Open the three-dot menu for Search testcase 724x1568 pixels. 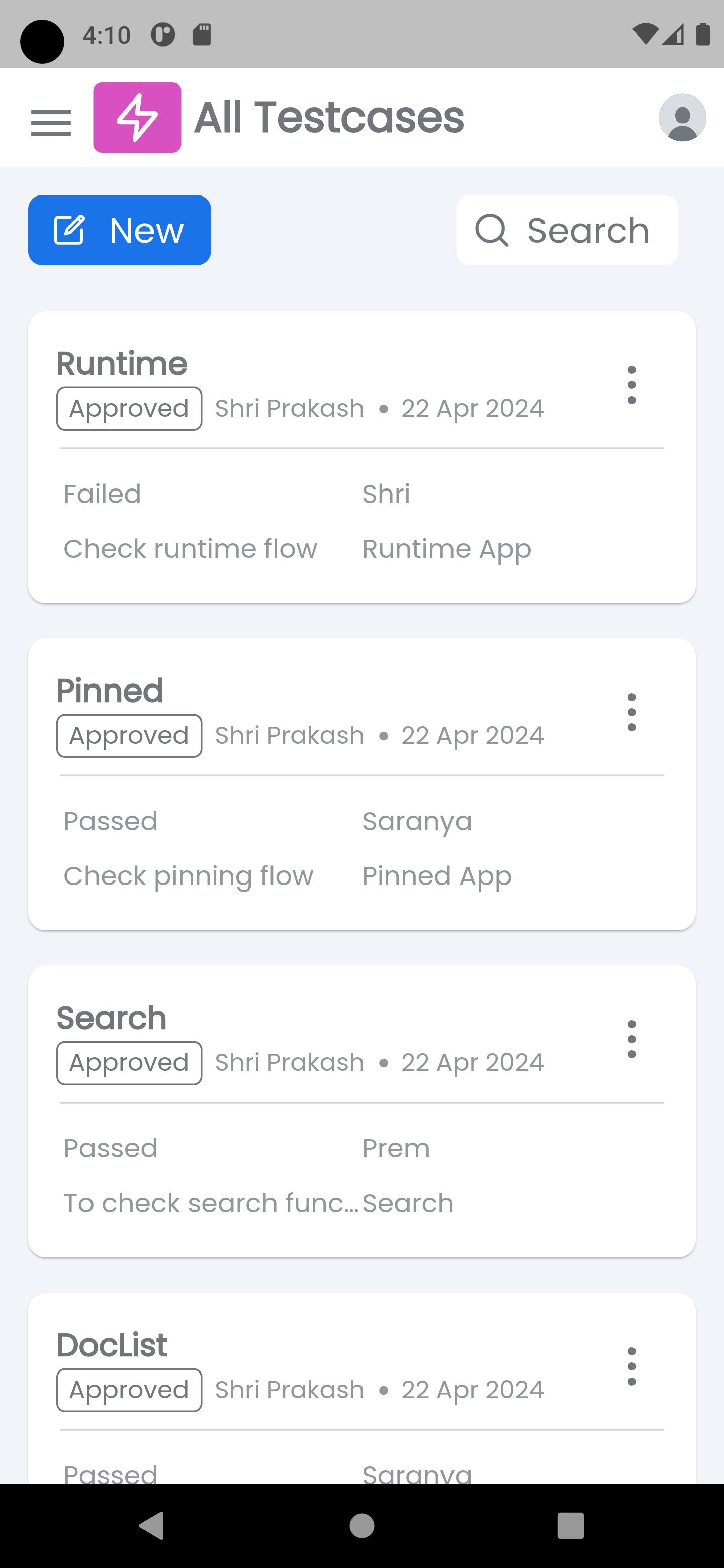click(x=631, y=1039)
